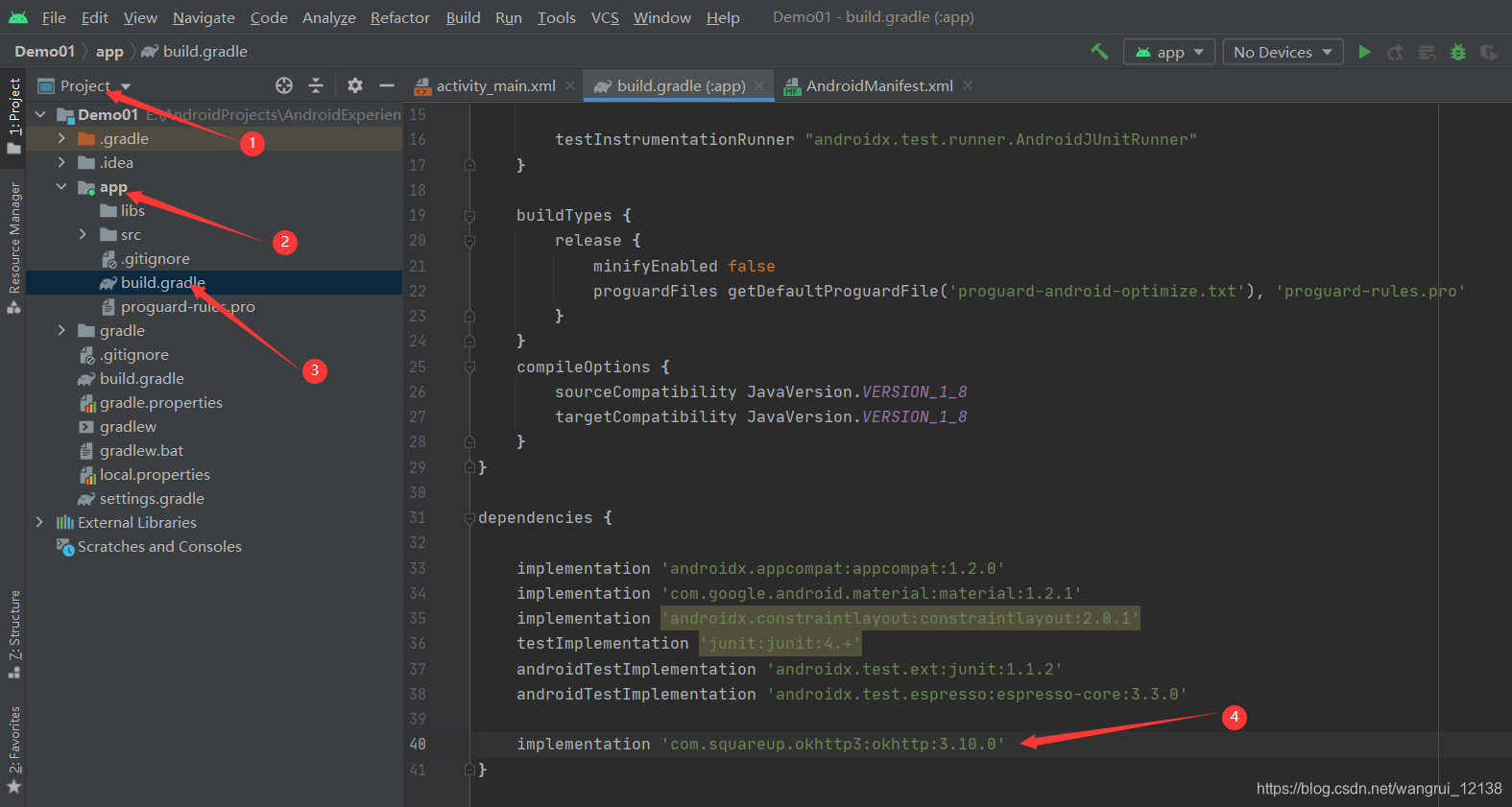This screenshot has height=807, width=1512.
Task: Click the Make Project hammer icon
Action: click(x=1100, y=52)
